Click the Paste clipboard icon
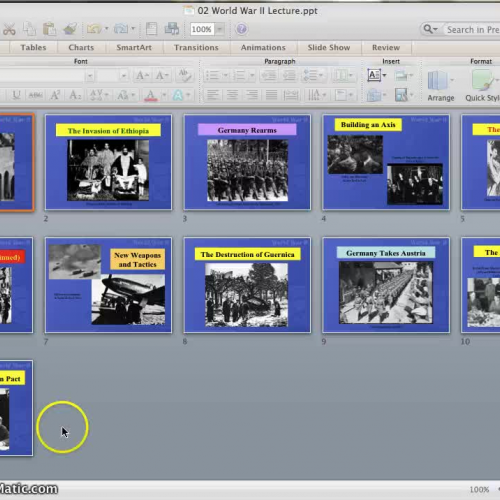The height and width of the screenshot is (500, 500). tap(49, 29)
